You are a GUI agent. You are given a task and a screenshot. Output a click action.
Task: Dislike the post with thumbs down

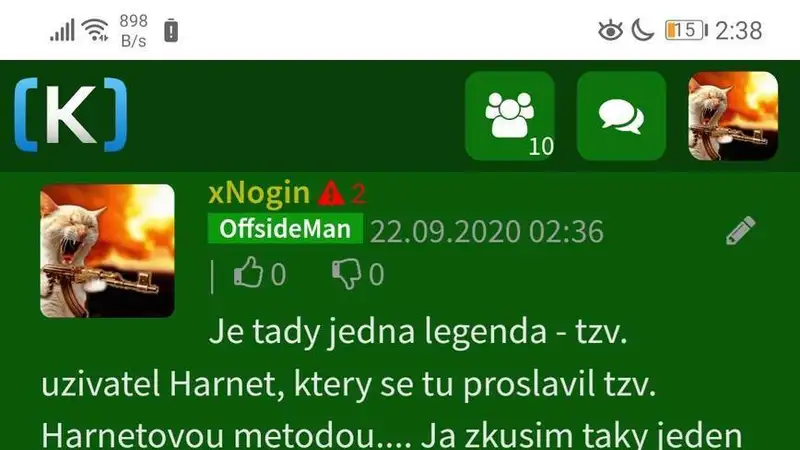[x=347, y=274]
